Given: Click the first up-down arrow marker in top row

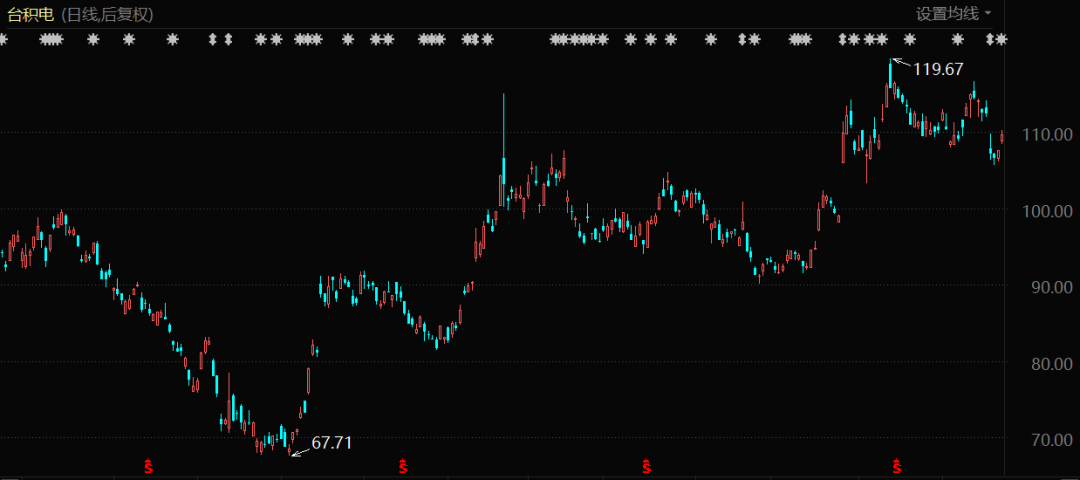Looking at the screenshot, I should pos(212,40).
